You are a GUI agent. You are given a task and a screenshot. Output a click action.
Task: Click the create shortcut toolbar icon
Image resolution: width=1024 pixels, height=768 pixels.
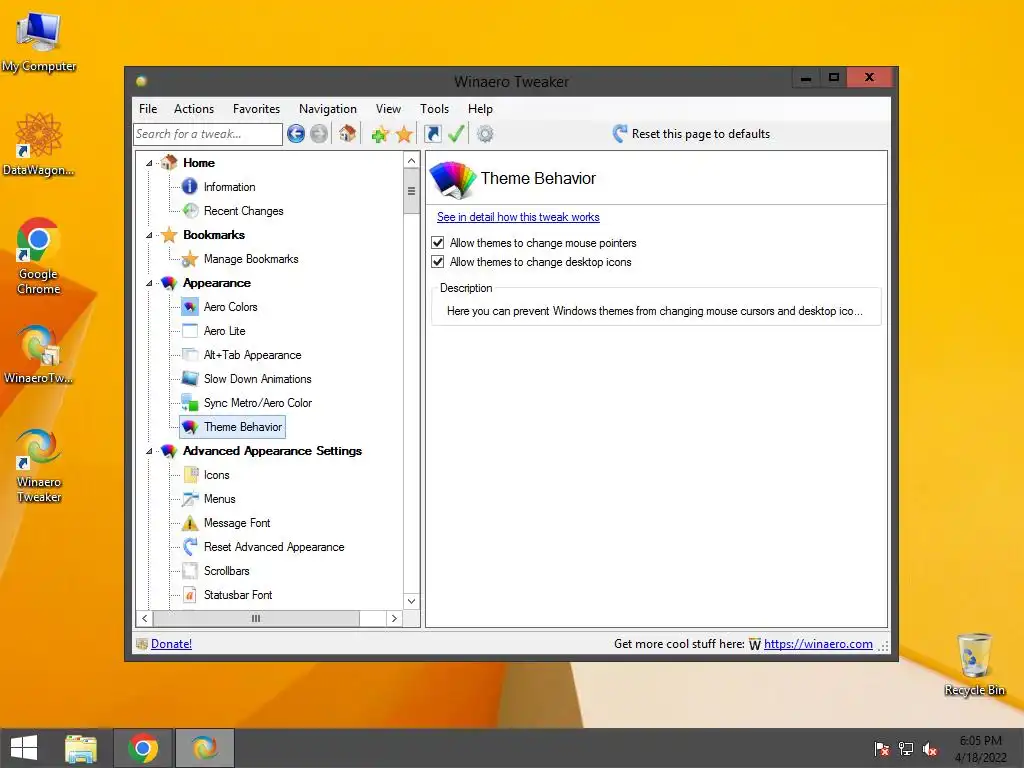coord(432,134)
